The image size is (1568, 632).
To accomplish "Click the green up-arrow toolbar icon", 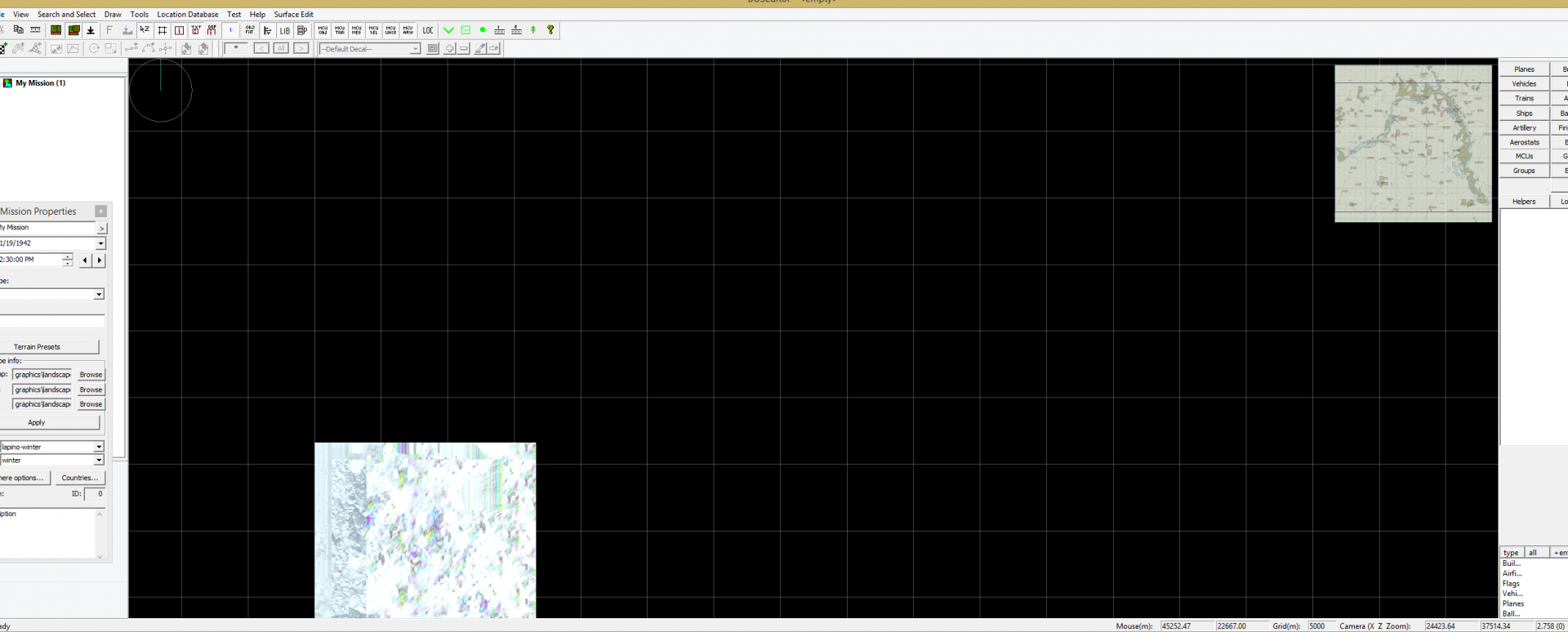I will click(533, 30).
